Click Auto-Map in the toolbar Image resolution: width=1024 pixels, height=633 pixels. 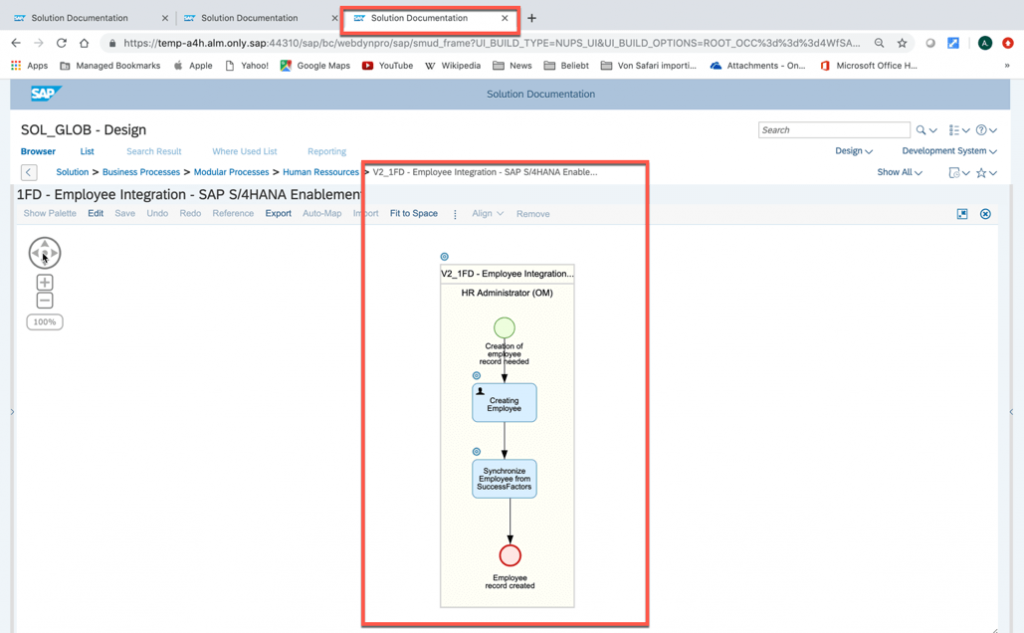[322, 214]
